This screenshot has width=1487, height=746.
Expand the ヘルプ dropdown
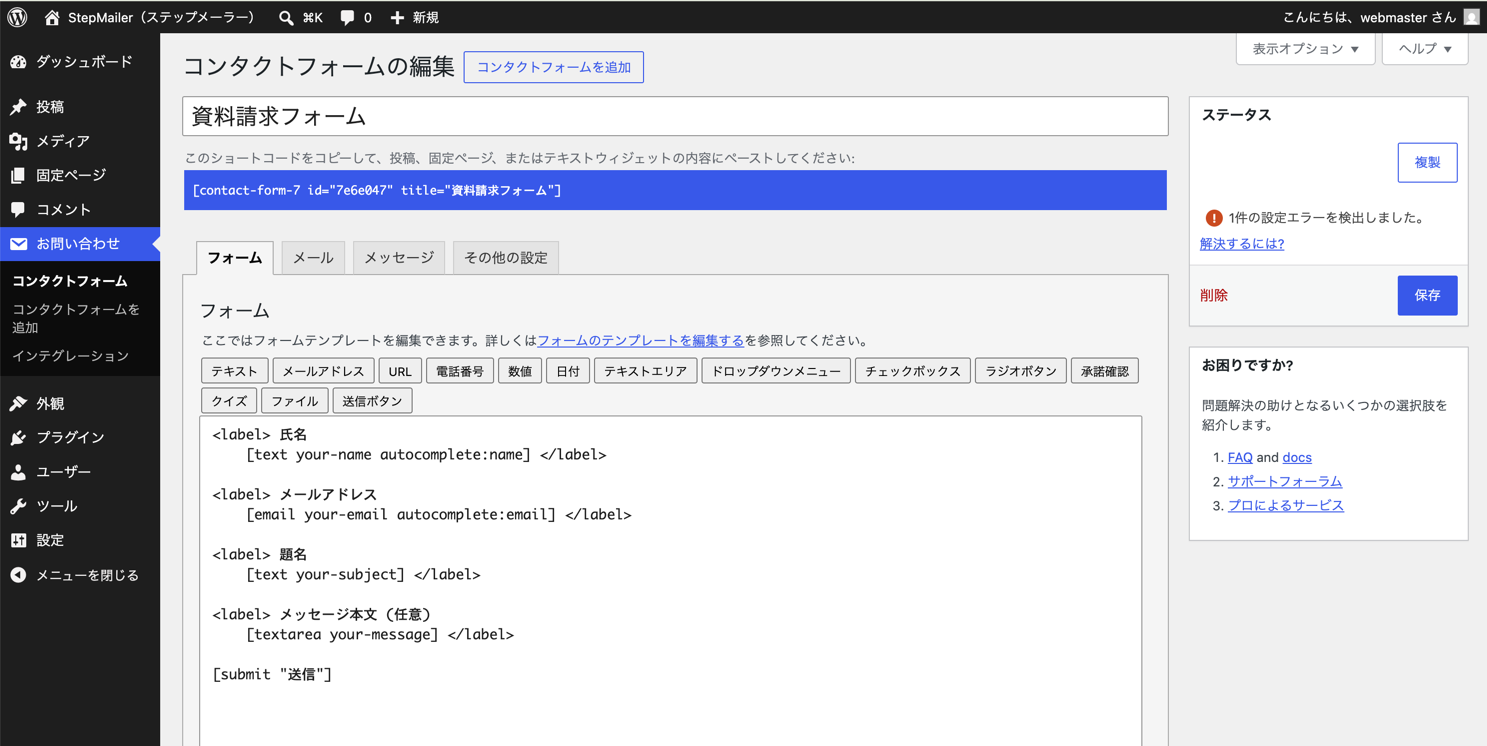[x=1425, y=49]
